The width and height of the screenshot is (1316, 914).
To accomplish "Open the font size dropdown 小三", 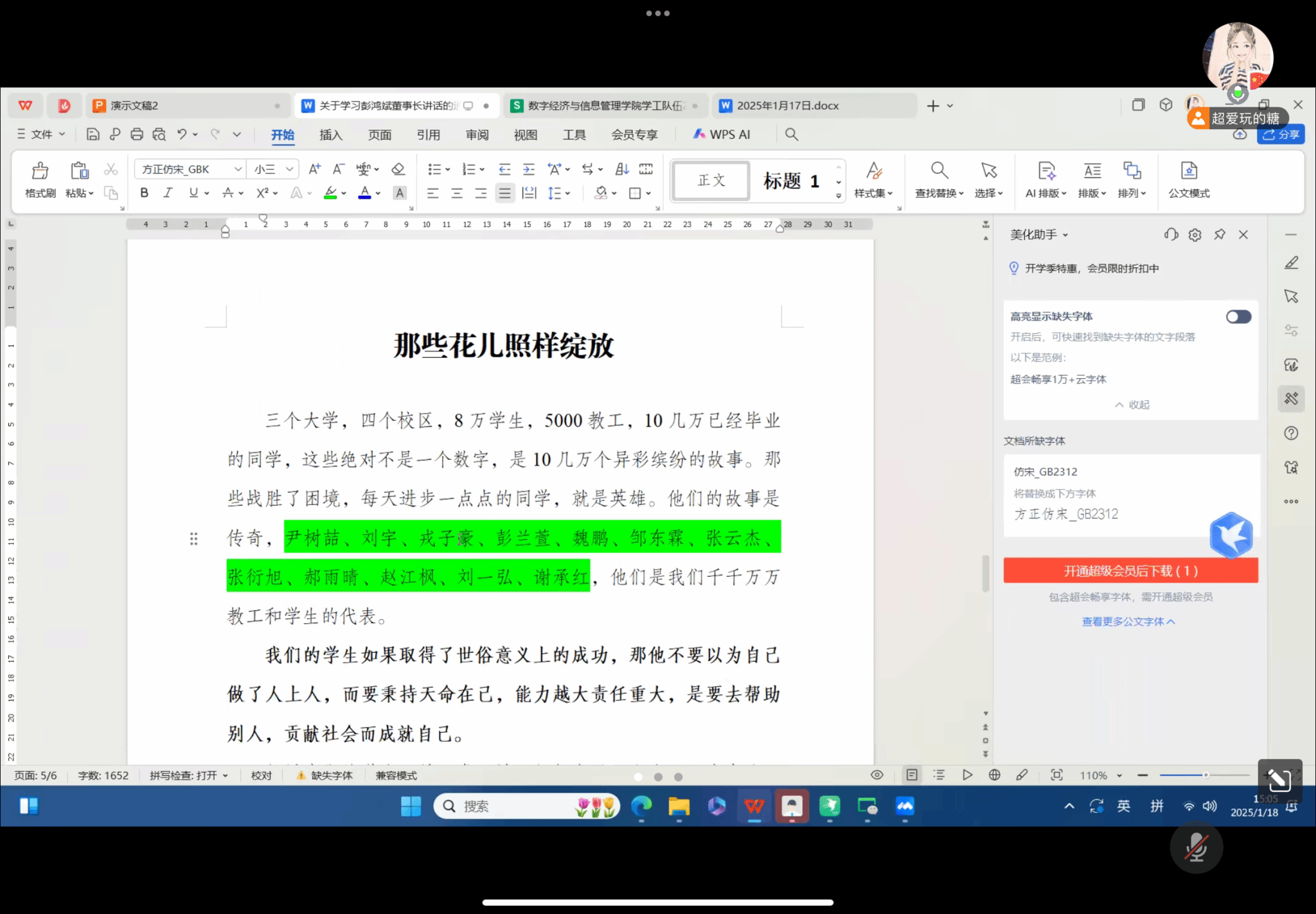I will click(x=289, y=169).
